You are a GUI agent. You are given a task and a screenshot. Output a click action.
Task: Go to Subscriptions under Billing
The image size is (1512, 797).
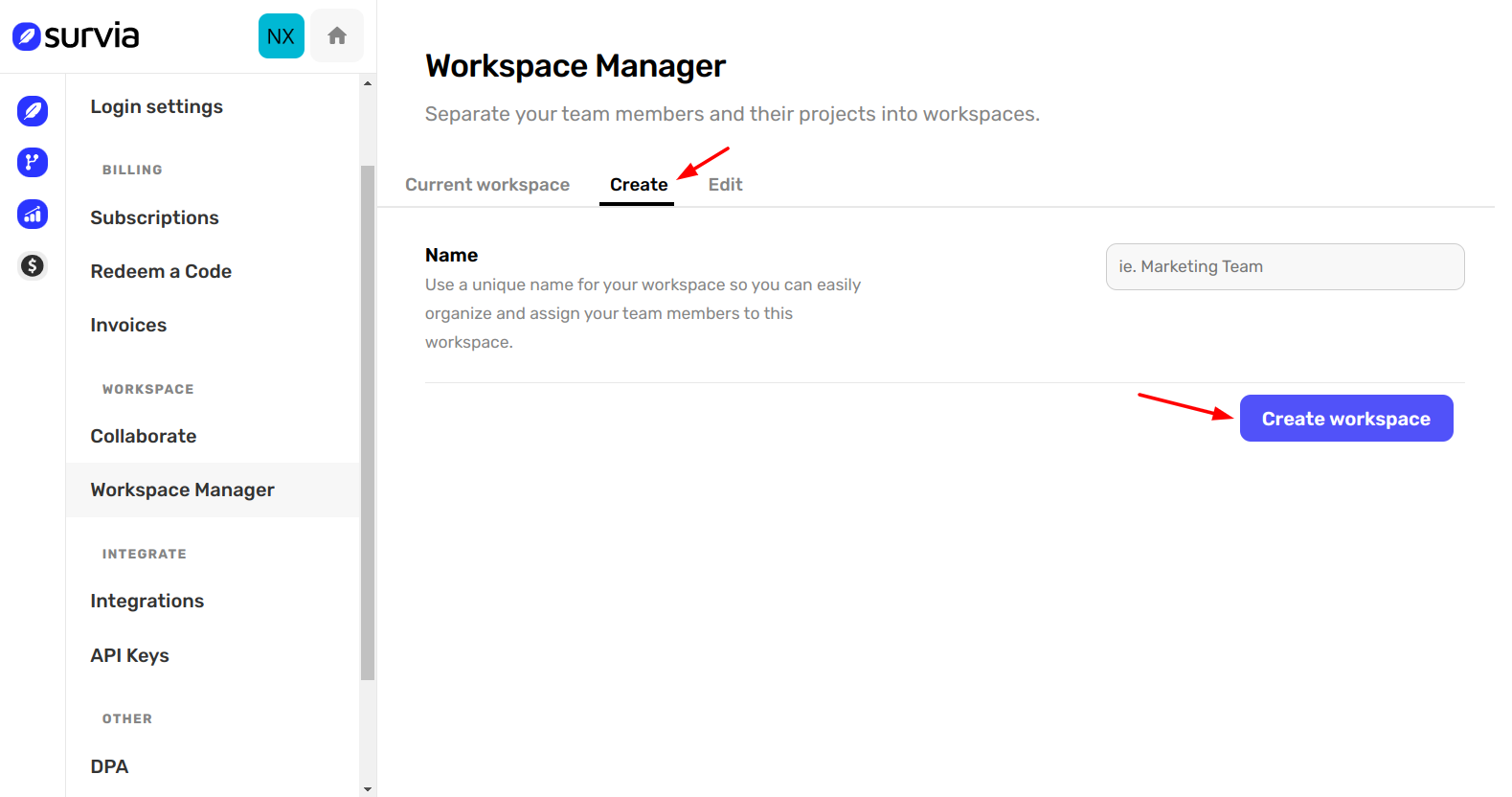[x=154, y=217]
